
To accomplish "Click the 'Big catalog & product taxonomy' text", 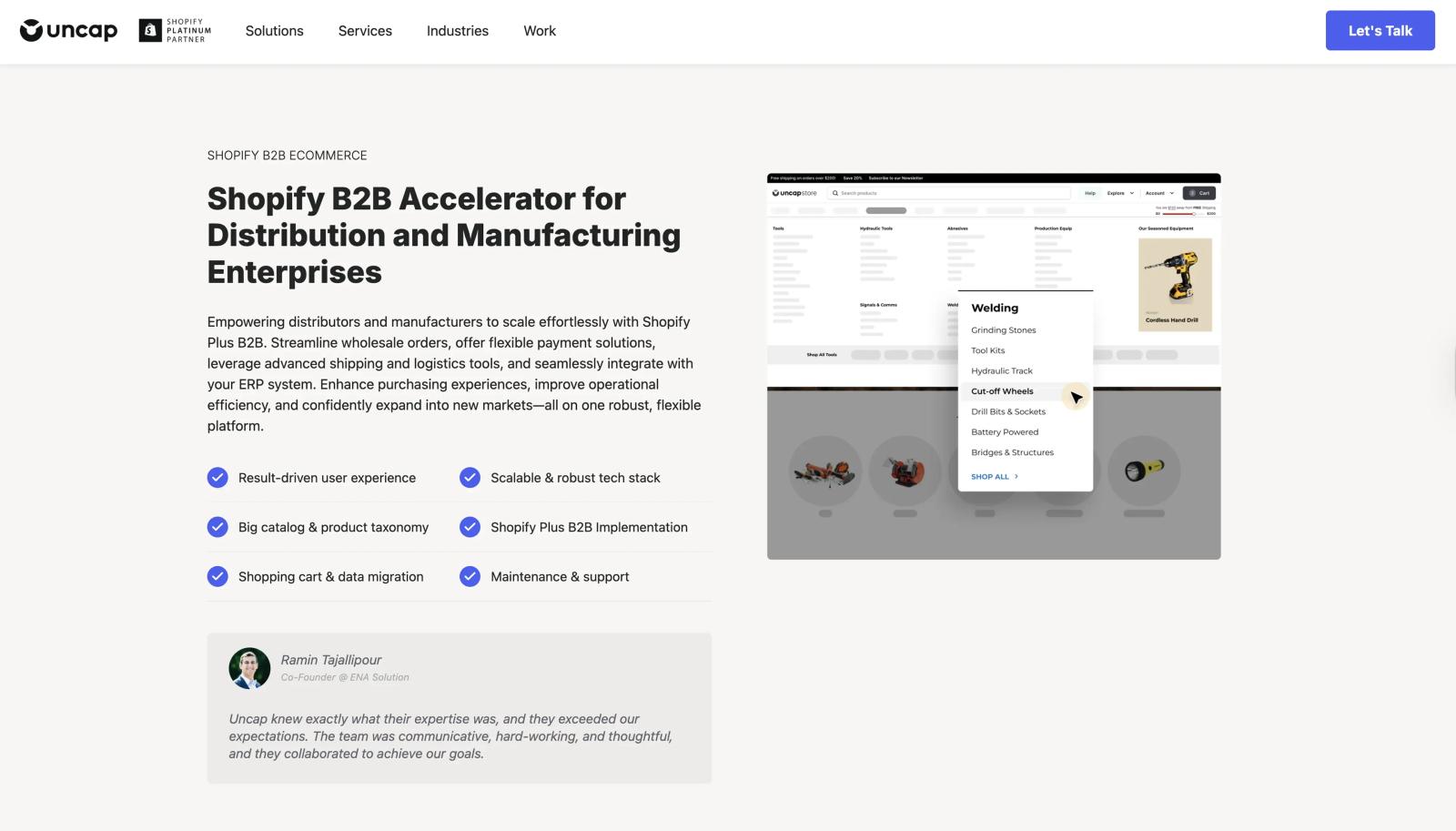I will tap(333, 527).
